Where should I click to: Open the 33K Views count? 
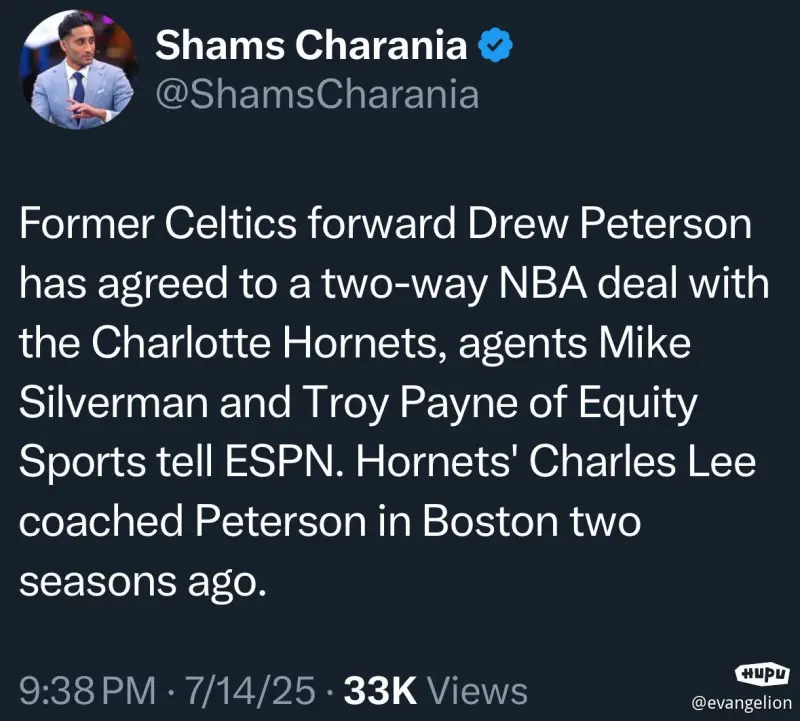coord(436,691)
